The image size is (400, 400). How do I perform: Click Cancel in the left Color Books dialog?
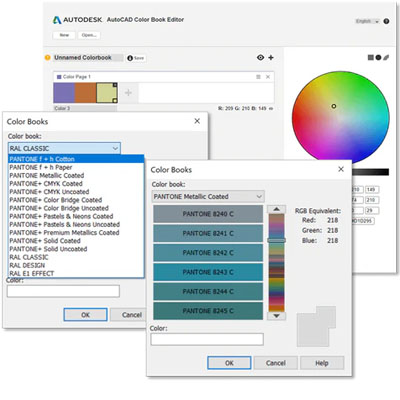(x=129, y=315)
